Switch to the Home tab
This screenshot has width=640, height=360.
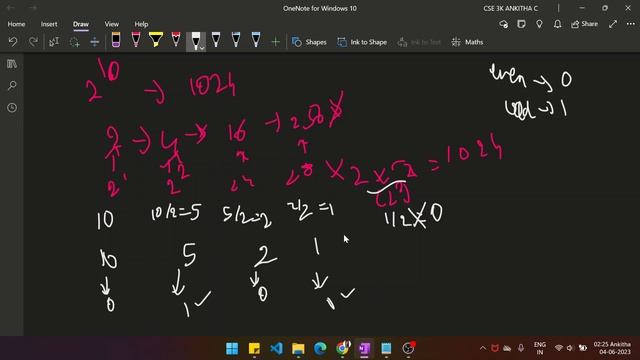tap(16, 24)
